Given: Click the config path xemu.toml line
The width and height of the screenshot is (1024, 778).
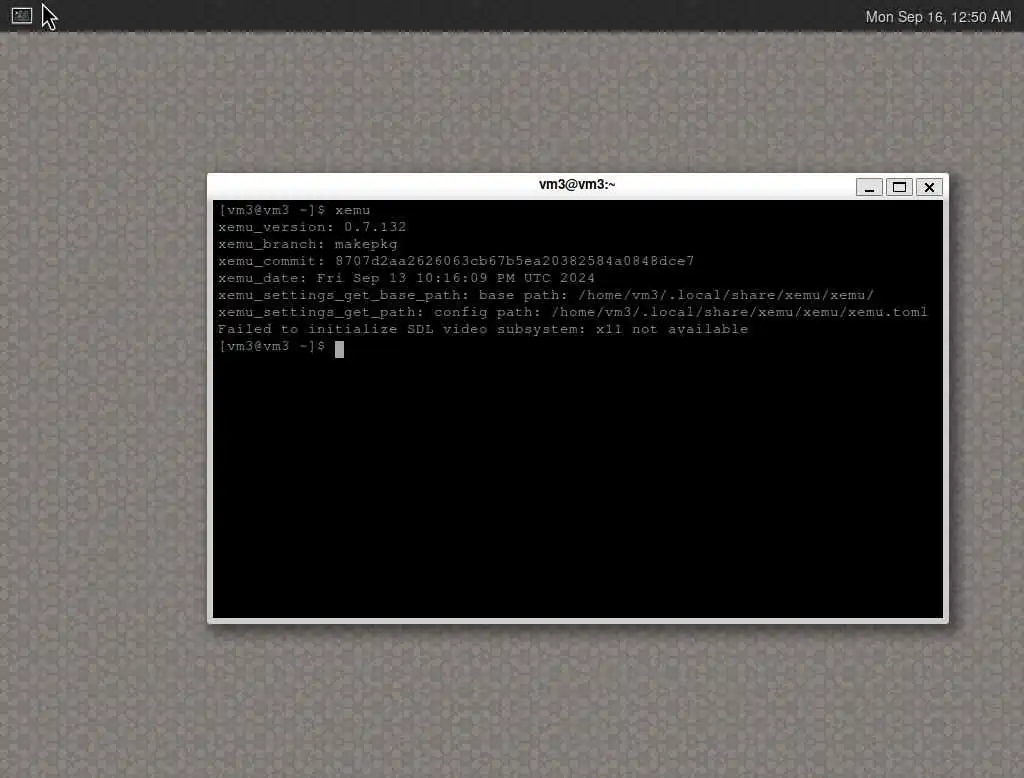Looking at the screenshot, I should 573,312.
